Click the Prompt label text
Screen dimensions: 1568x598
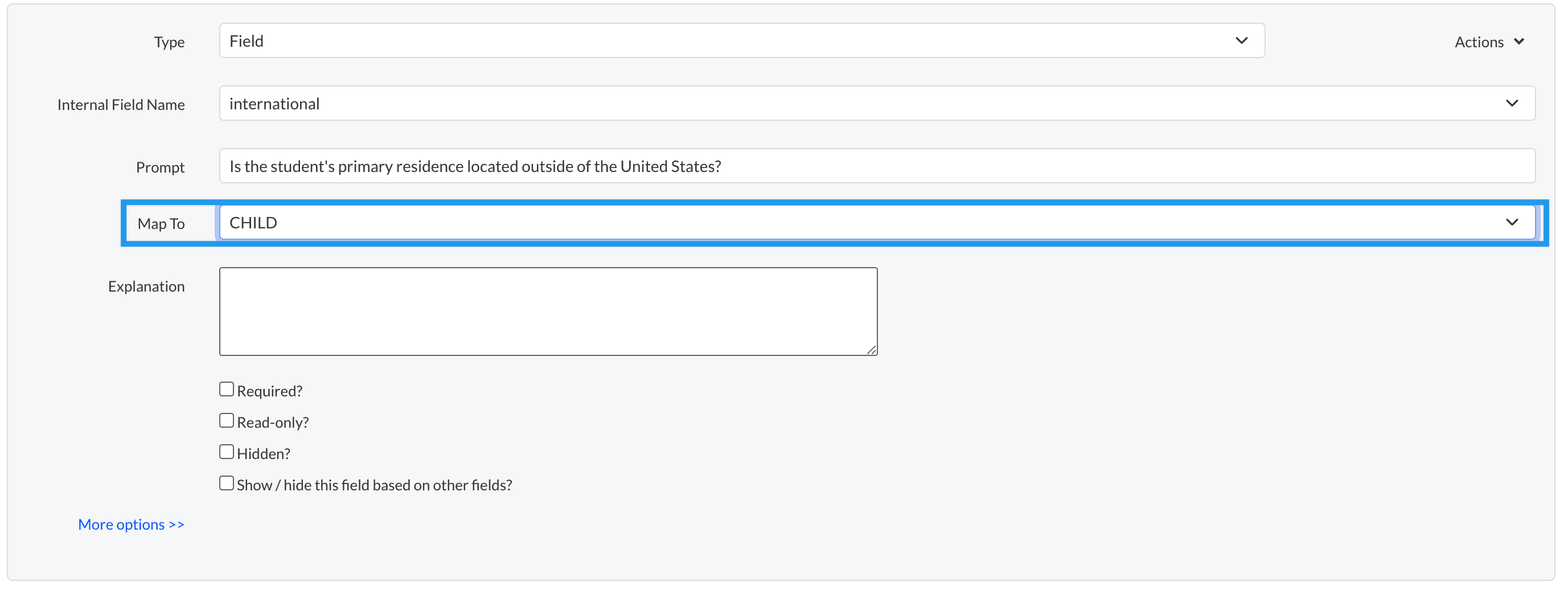(x=160, y=167)
